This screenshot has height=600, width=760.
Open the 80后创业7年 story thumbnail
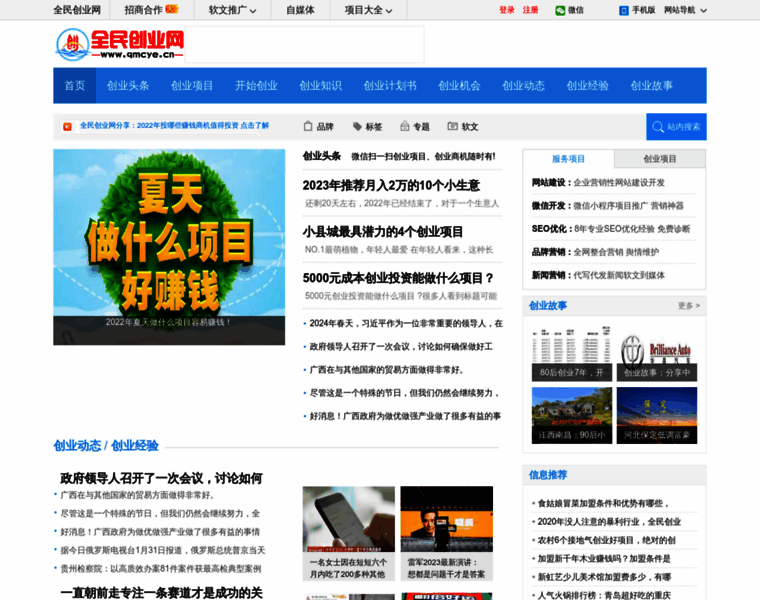coord(572,353)
